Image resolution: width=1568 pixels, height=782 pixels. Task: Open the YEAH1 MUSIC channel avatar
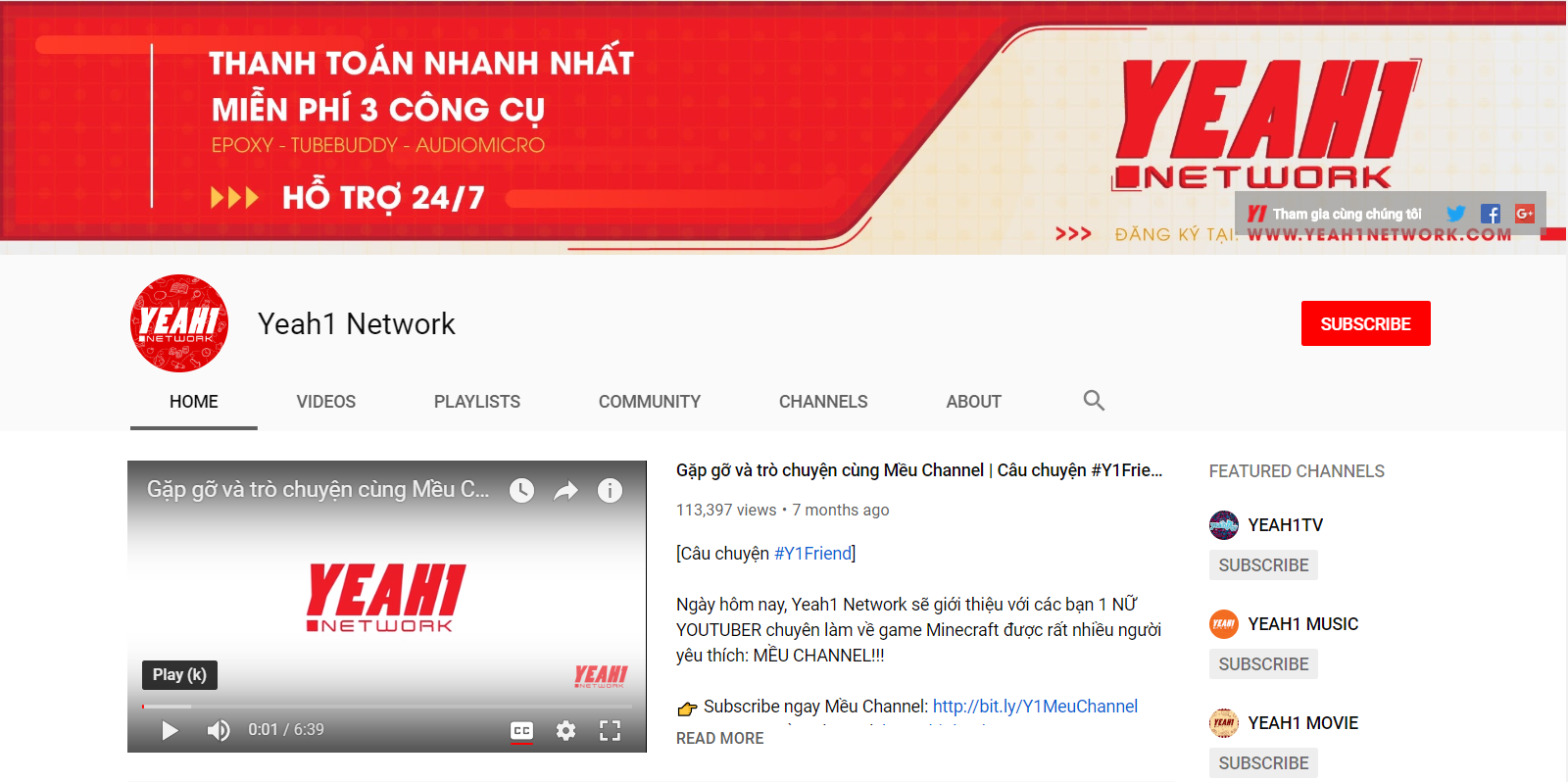(1224, 624)
